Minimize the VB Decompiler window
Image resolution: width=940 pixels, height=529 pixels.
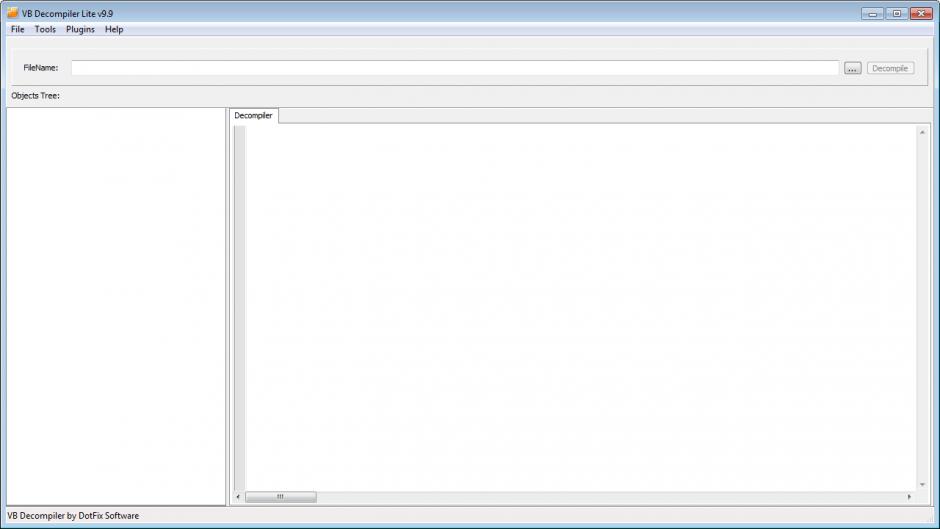tap(872, 13)
